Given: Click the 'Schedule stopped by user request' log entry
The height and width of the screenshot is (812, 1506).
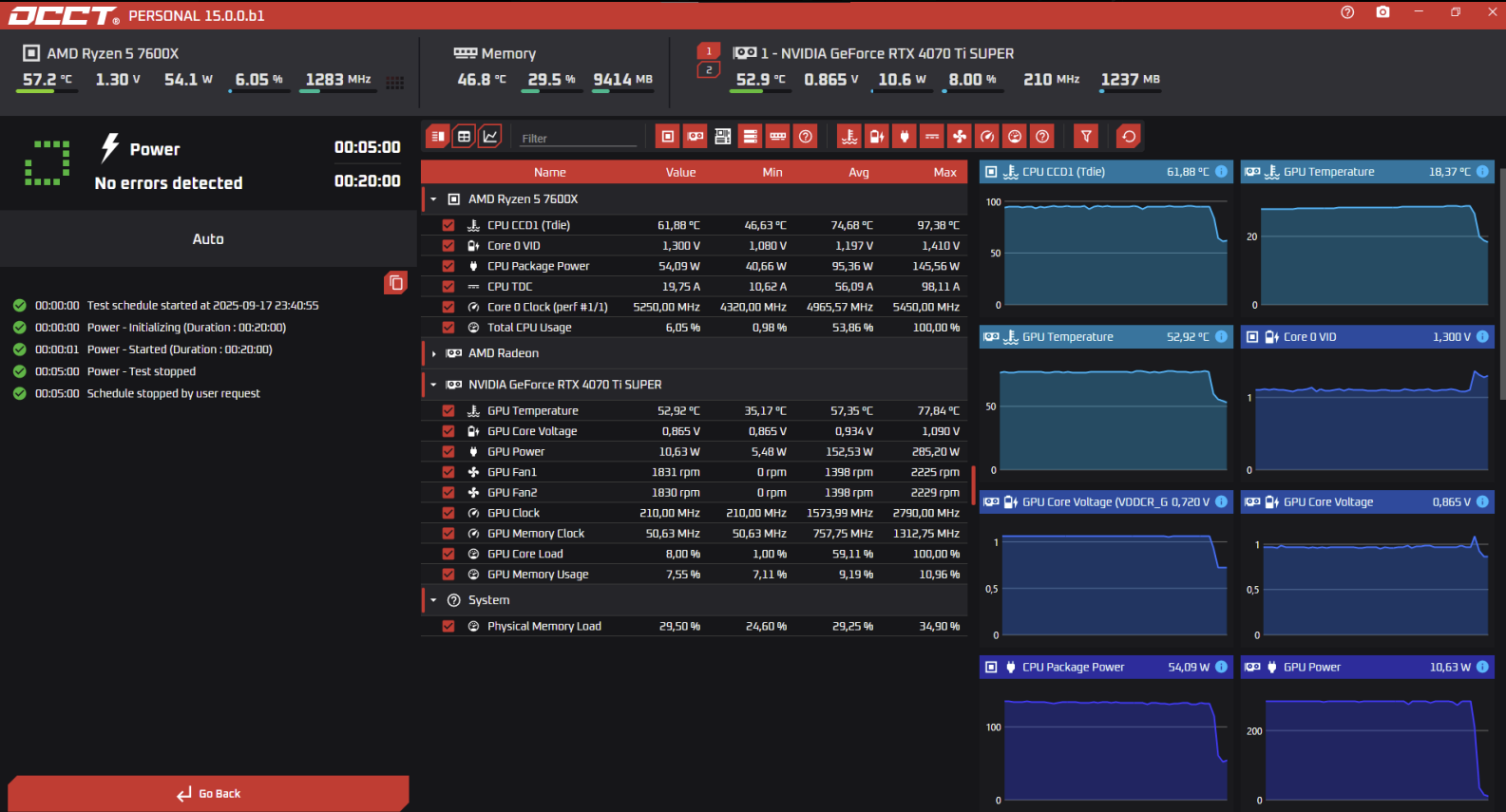Looking at the screenshot, I should (173, 393).
